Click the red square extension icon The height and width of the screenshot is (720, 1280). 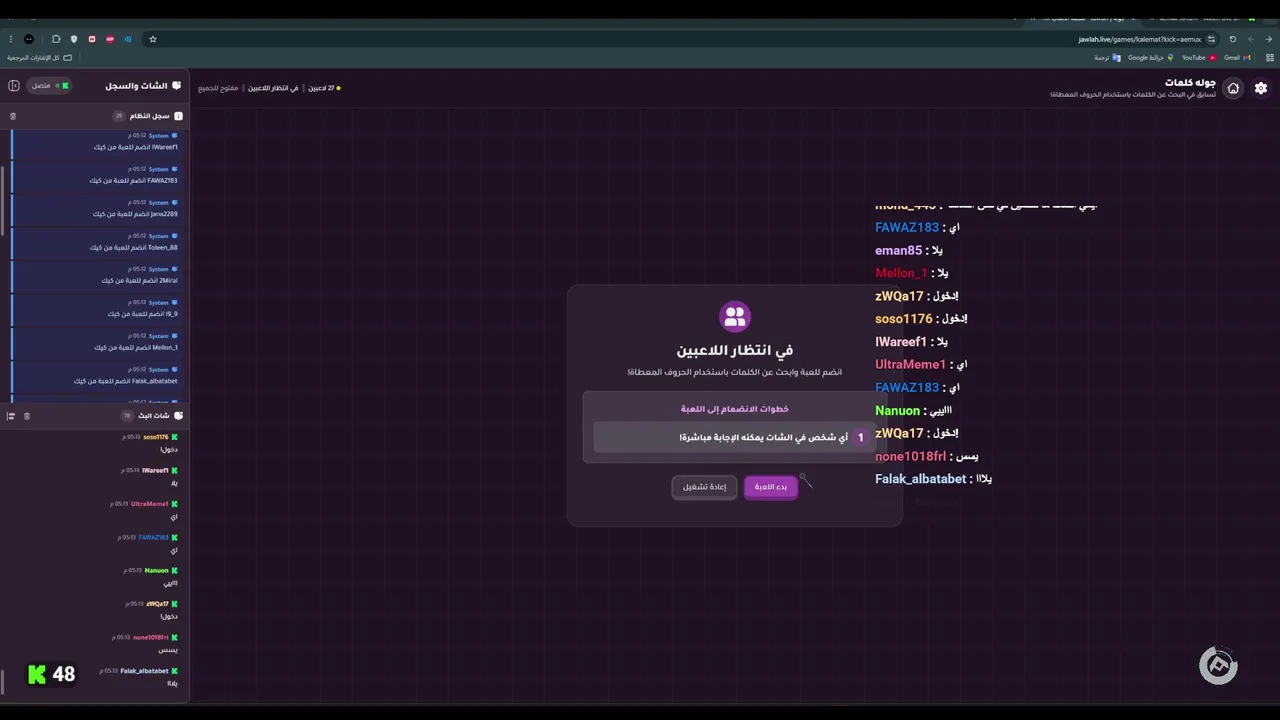click(x=92, y=39)
